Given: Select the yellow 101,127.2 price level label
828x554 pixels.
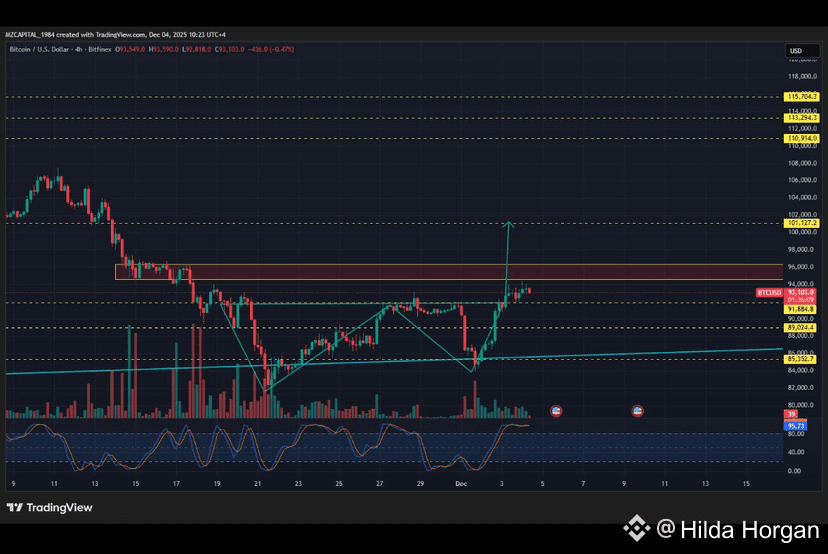Looking at the screenshot, I should [x=802, y=223].
